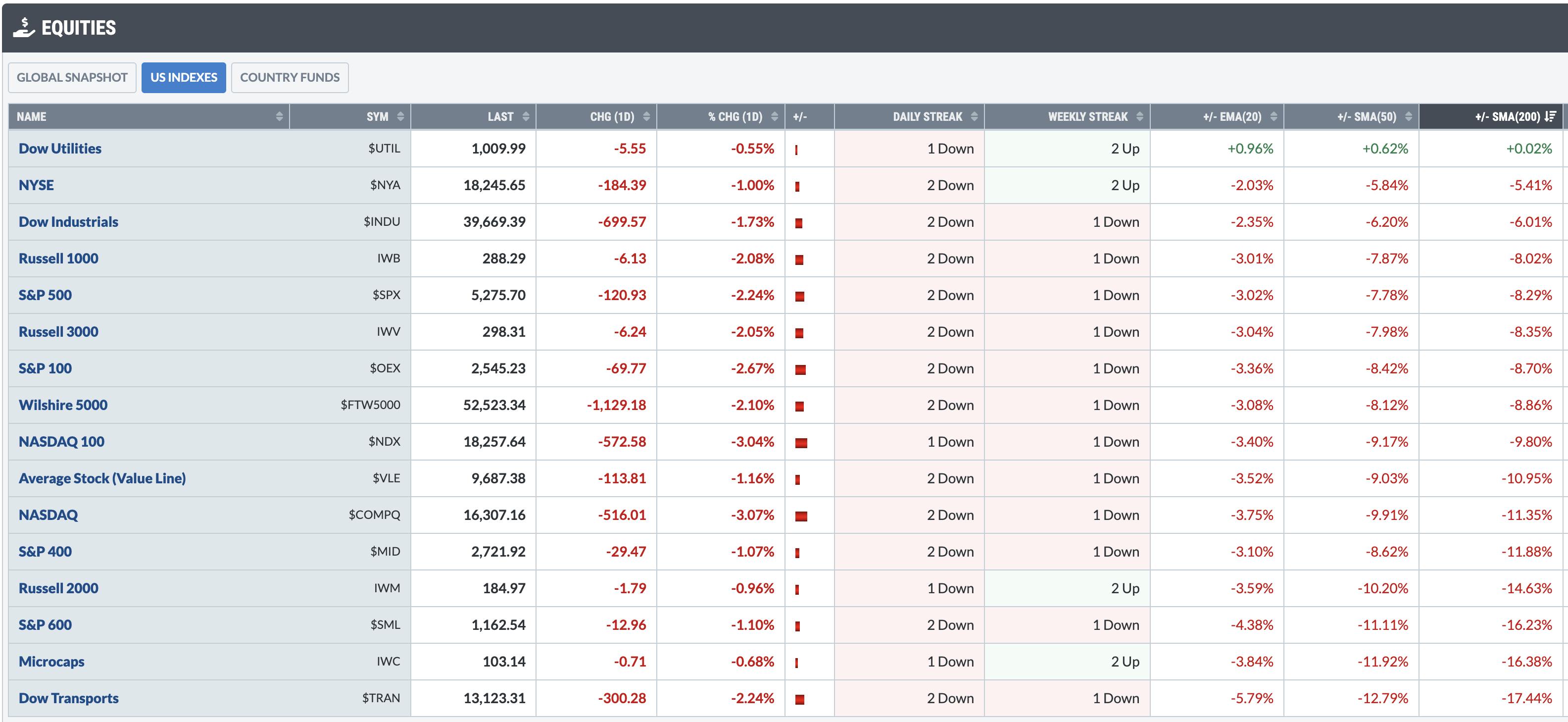Click red change bar for NASDAQ 100

pyautogui.click(x=801, y=443)
